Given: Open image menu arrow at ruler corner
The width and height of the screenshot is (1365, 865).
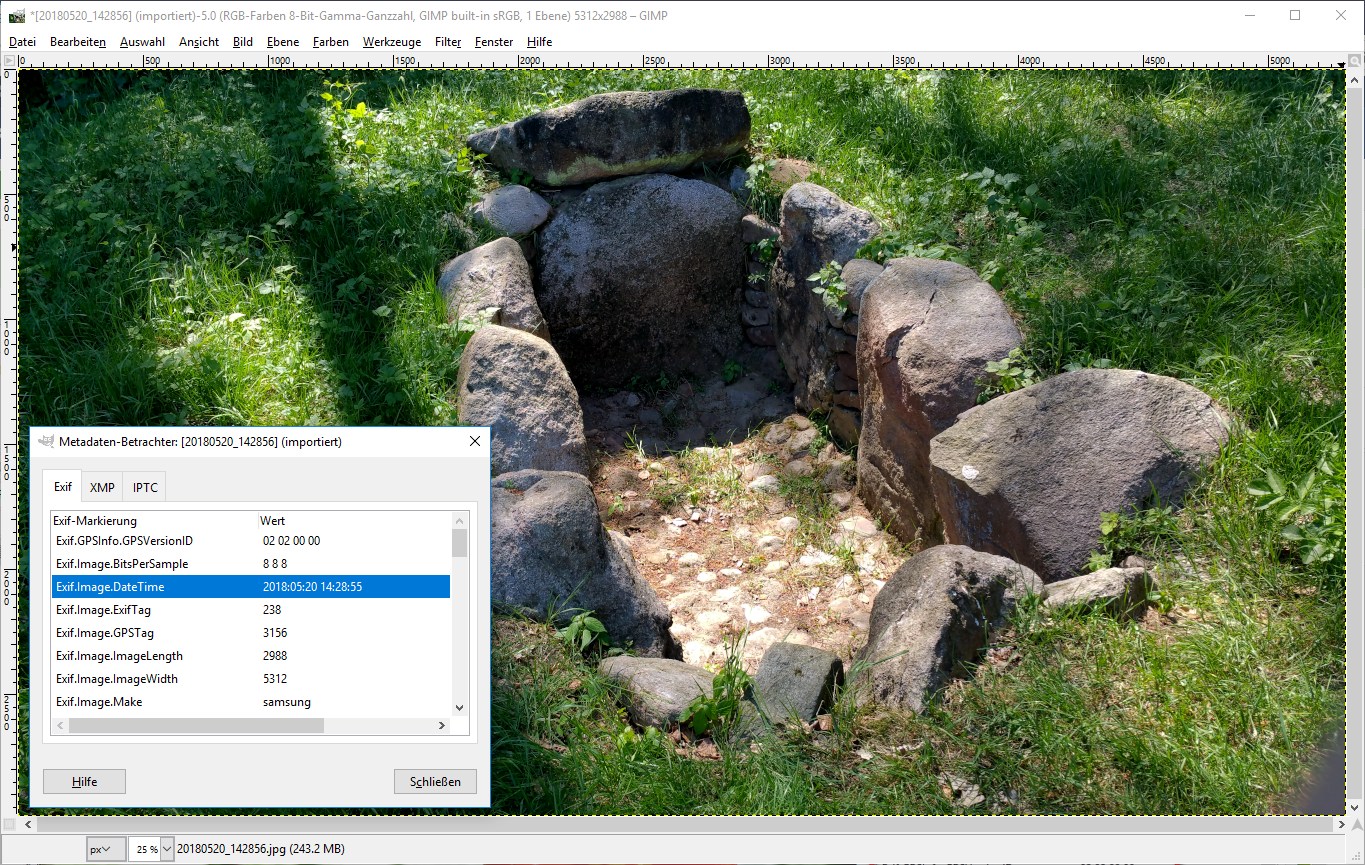Looking at the screenshot, I should point(9,62).
